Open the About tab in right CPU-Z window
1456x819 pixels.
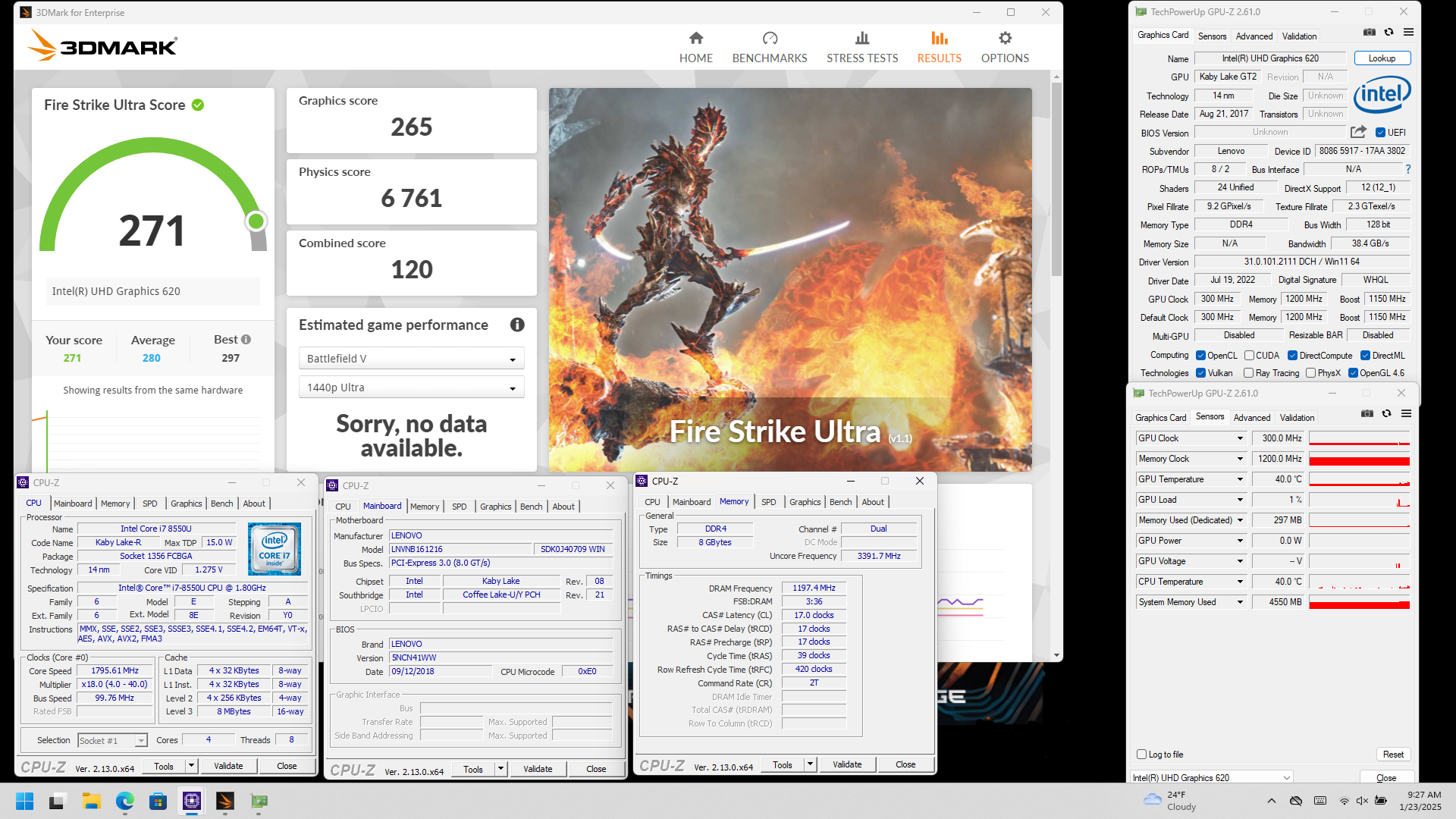[x=872, y=501]
